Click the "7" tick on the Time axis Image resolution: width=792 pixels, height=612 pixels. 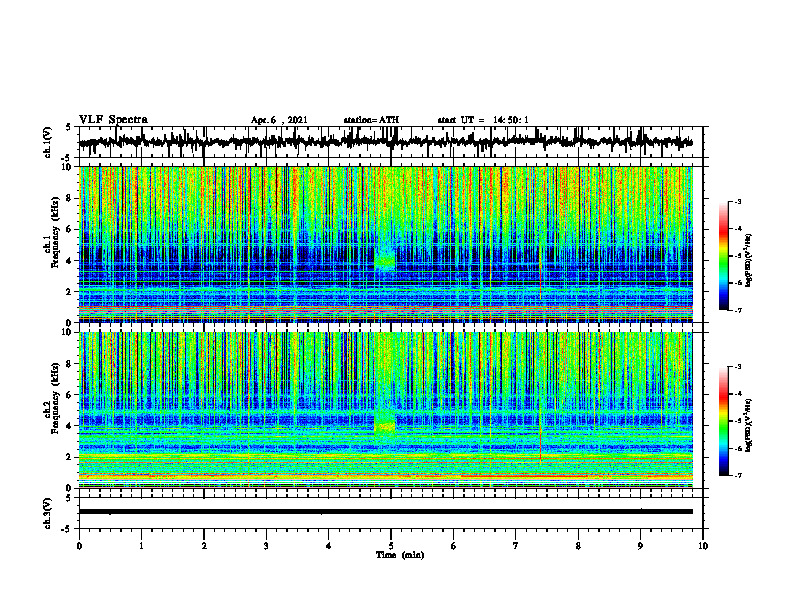tap(516, 546)
